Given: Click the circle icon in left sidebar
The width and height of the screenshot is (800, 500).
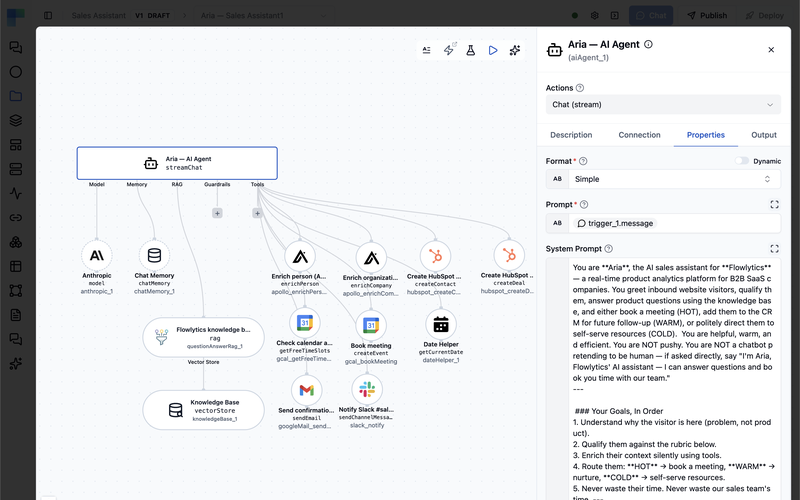Looking at the screenshot, I should pos(16,72).
